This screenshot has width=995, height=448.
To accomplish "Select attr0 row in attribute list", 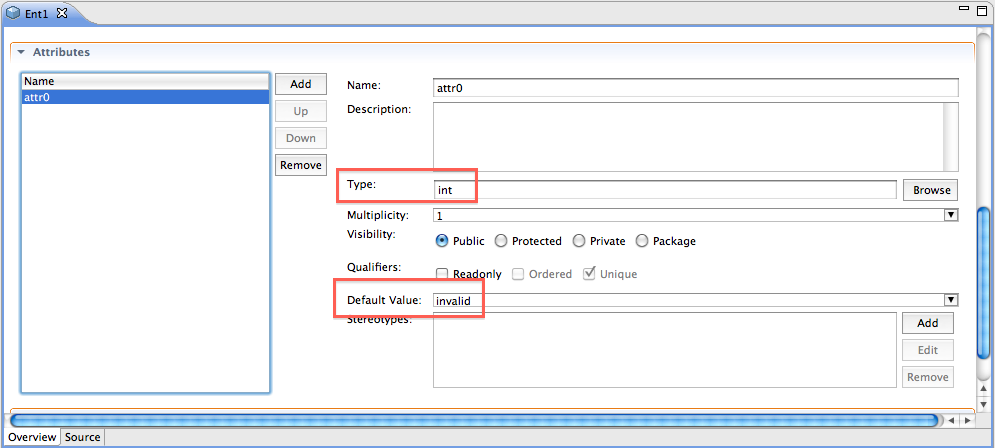I will click(145, 97).
